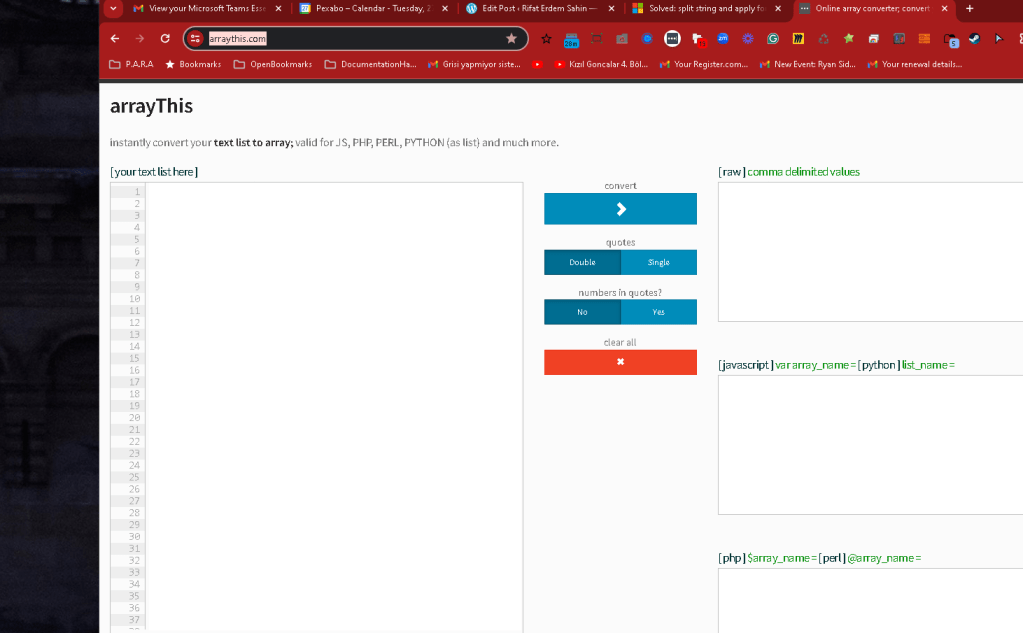This screenshot has height=633, width=1023.
Task: Open the Bookmarks star shortcut
Action: pyautogui.click(x=193, y=64)
